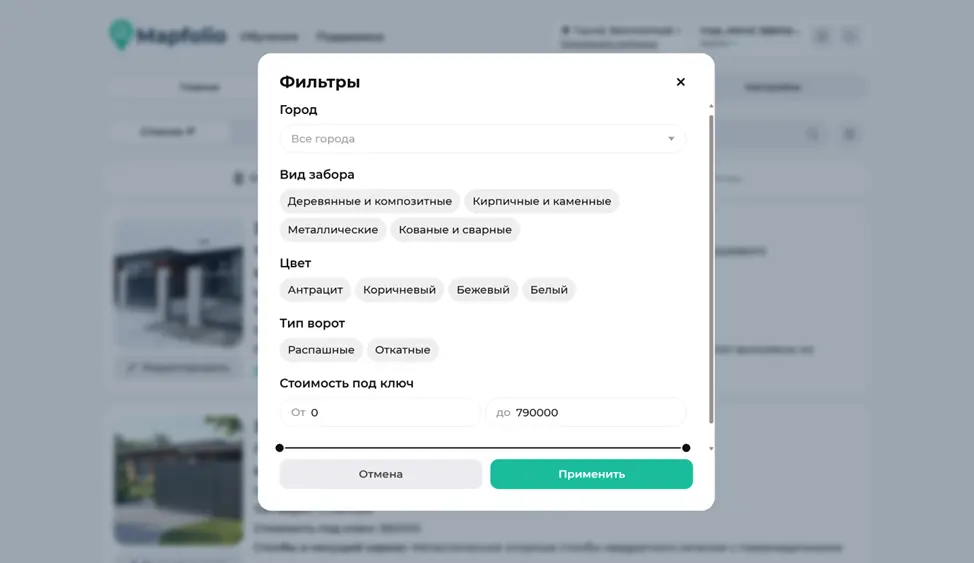The image size is (974, 563).
Task: Toggle Деревянные и композитные fence filter
Action: coord(370,201)
